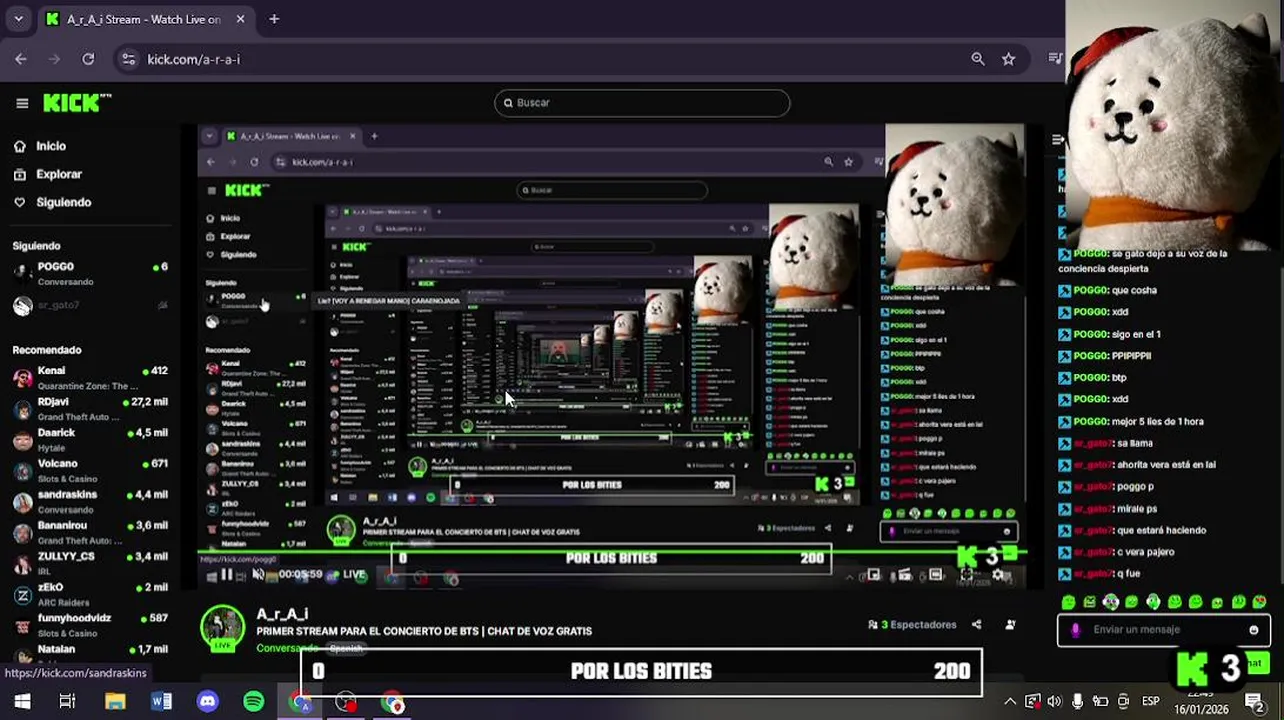Viewport: 1284px width, 720px height.
Task: Go to Inicio in the sidebar
Action: pos(51,146)
